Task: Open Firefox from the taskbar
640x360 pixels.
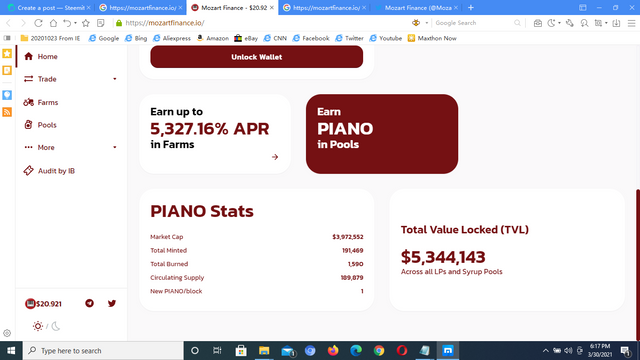Action: (x=333, y=351)
